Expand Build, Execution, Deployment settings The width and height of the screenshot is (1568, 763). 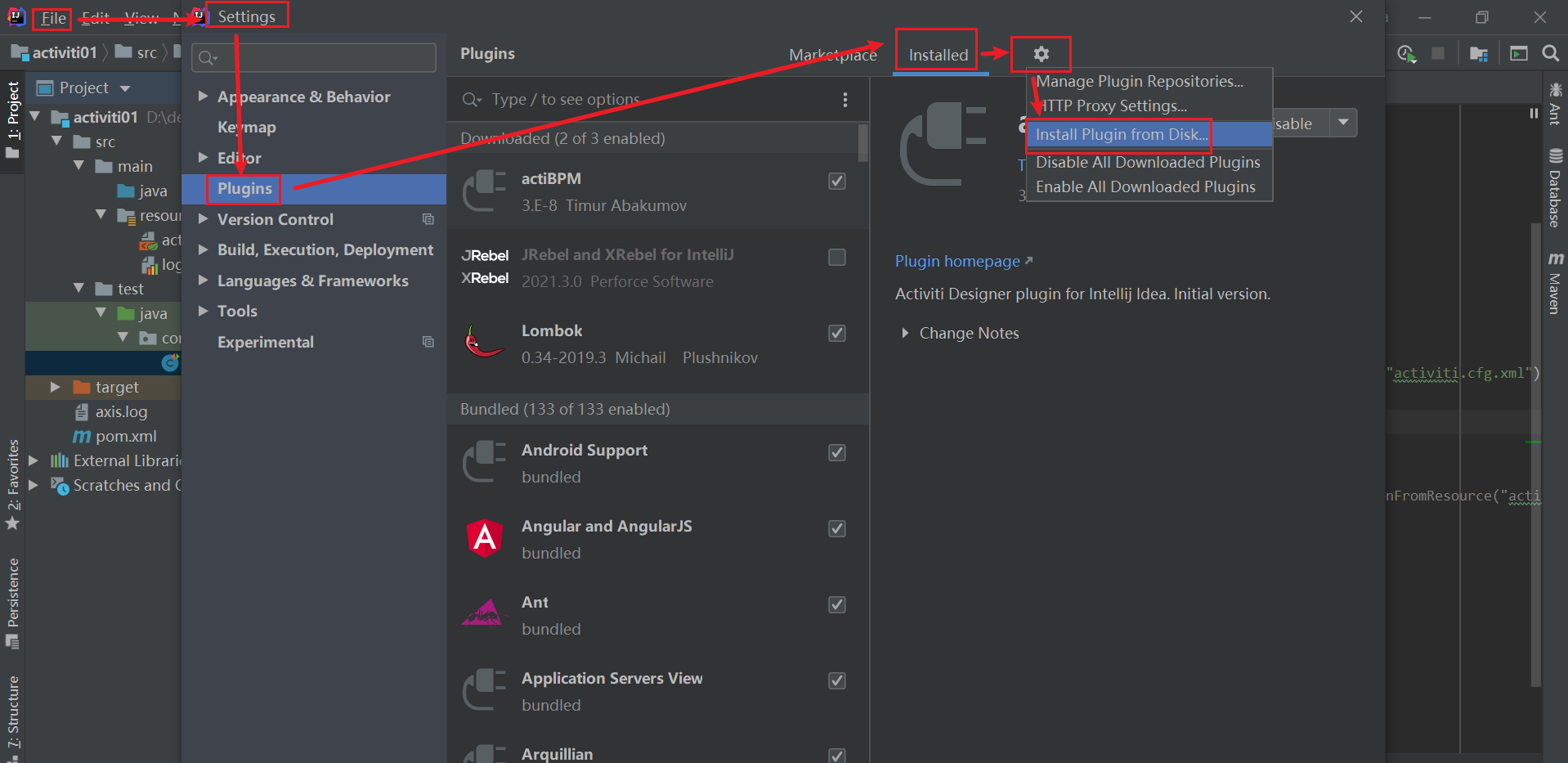pyautogui.click(x=203, y=249)
